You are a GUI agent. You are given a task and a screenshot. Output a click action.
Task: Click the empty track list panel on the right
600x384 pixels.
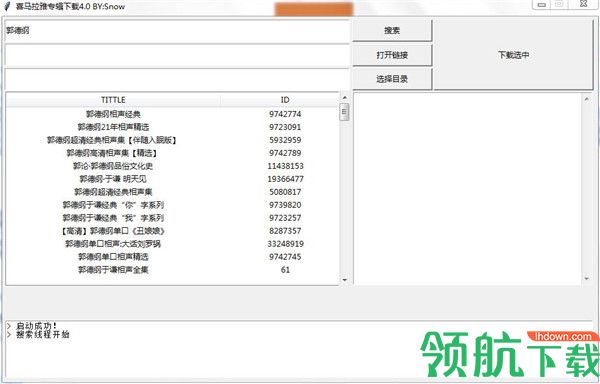(467, 189)
